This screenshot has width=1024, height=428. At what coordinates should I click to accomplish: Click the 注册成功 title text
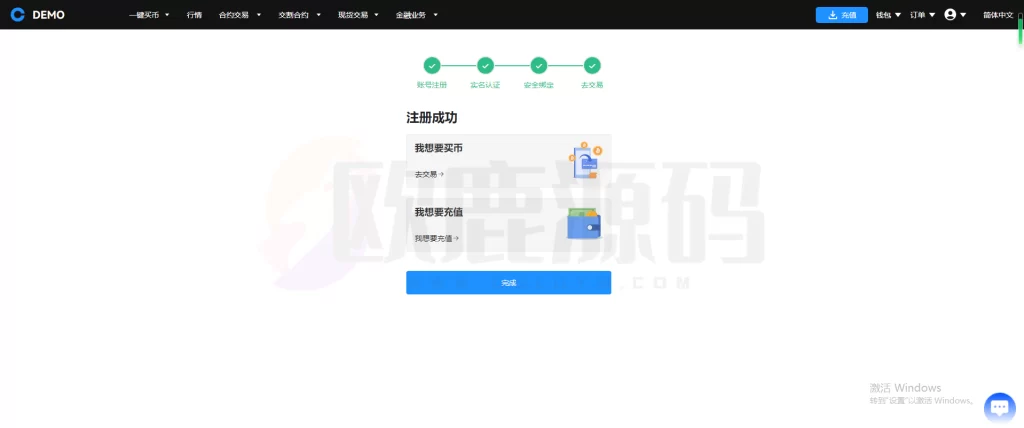point(432,118)
